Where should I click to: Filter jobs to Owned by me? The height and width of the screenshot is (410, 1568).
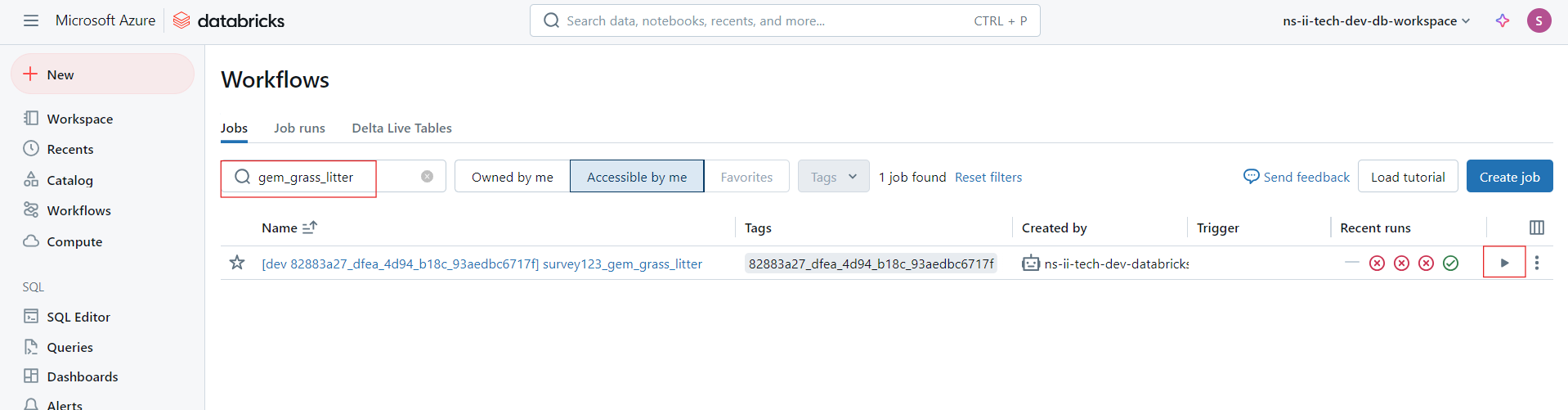[x=513, y=177]
